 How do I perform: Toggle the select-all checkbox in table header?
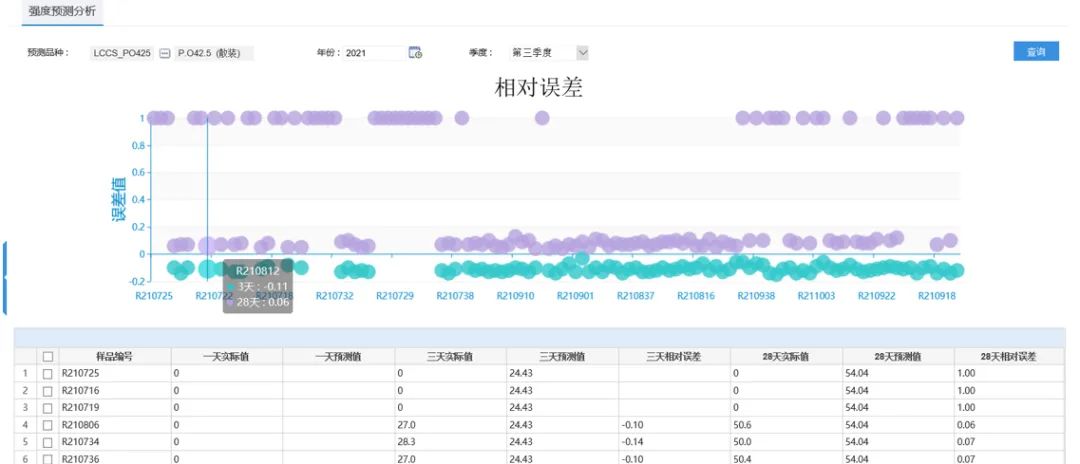[x=47, y=356]
